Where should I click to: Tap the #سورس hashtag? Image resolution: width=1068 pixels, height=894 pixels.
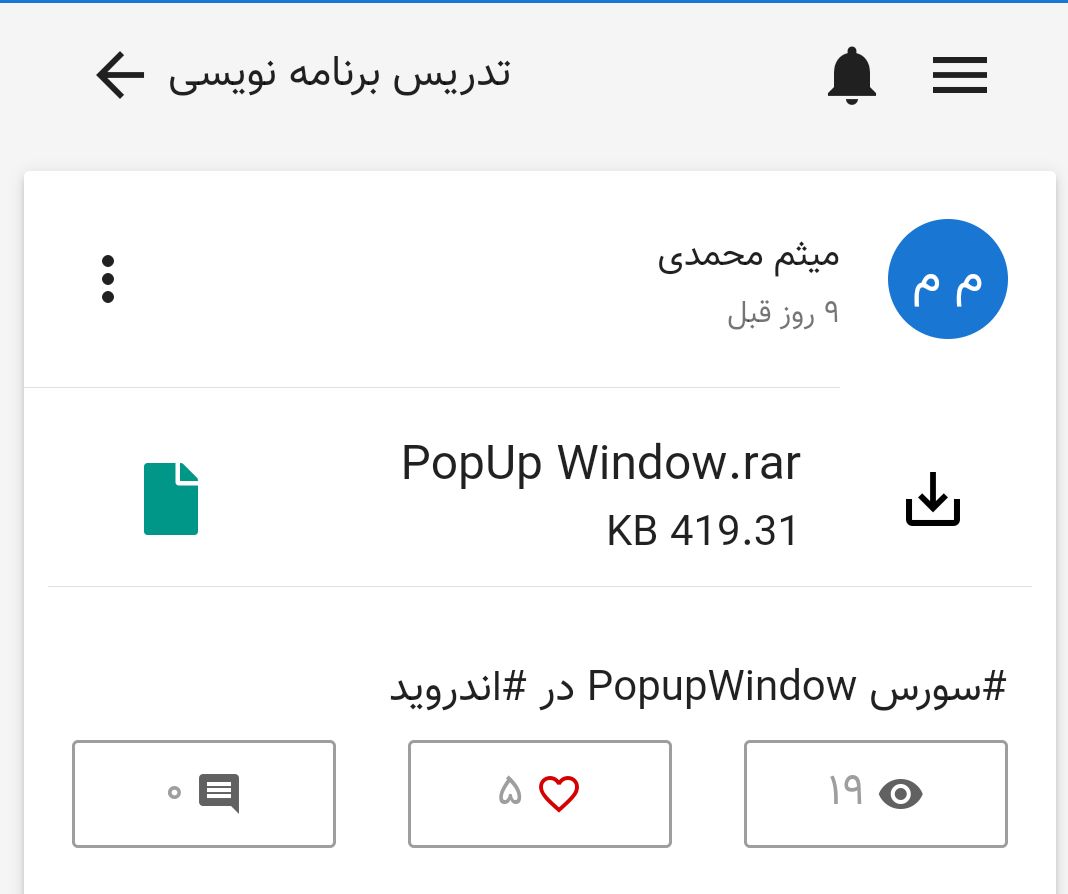coord(937,687)
